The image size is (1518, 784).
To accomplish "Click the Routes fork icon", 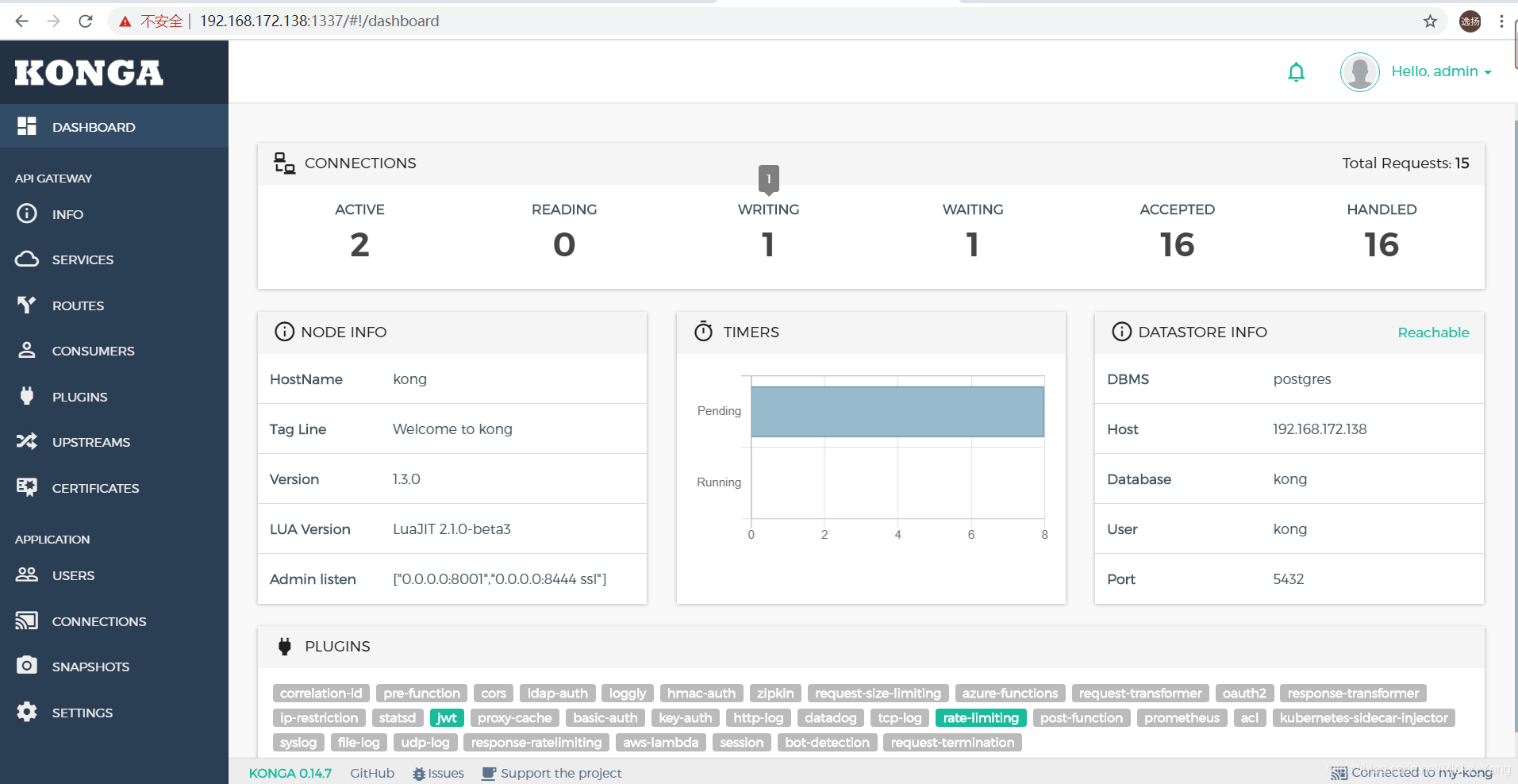I will point(27,305).
